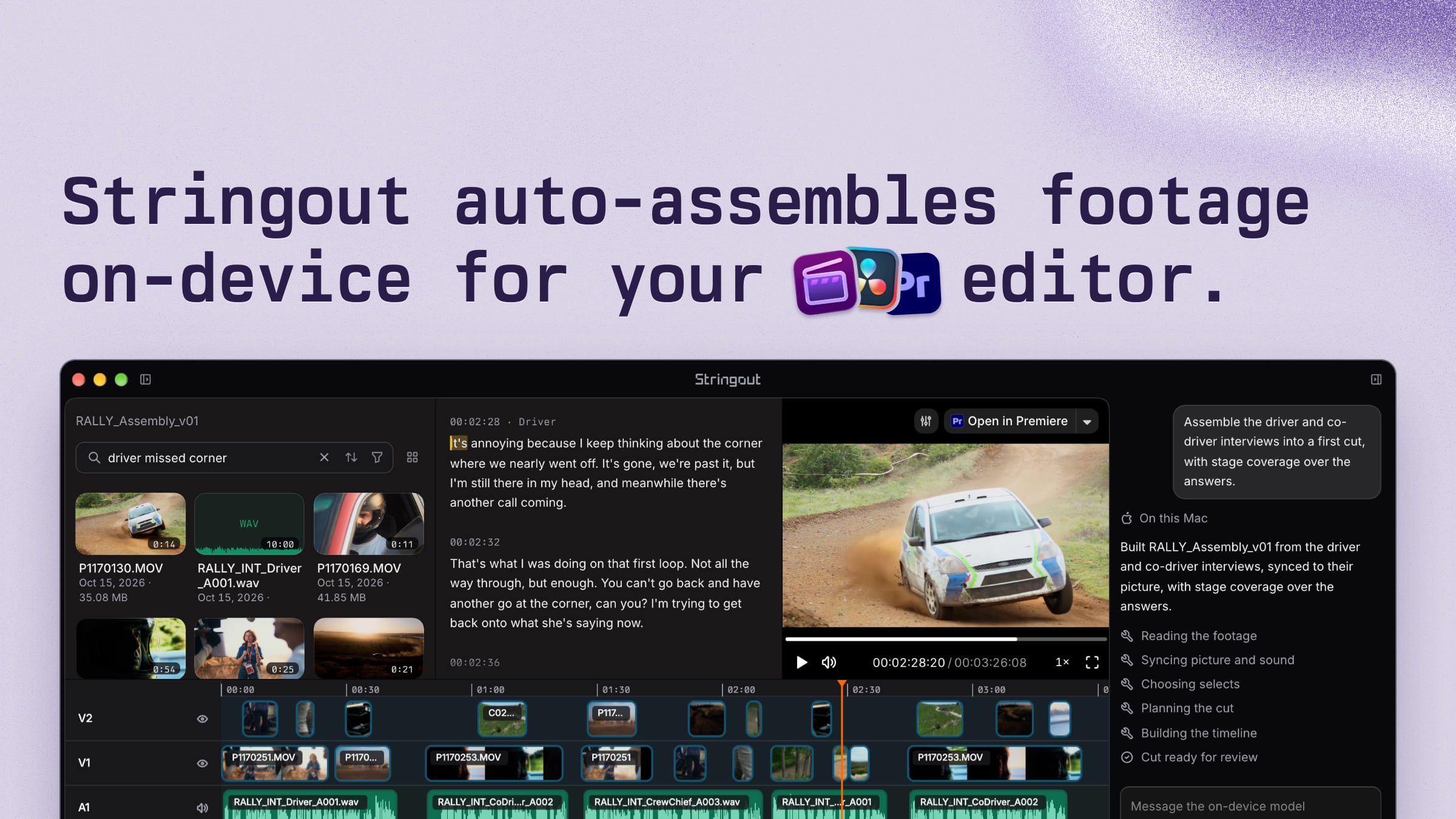Screen dimensions: 1456x819
Task: Select the P117... clip on V2
Action: point(612,719)
